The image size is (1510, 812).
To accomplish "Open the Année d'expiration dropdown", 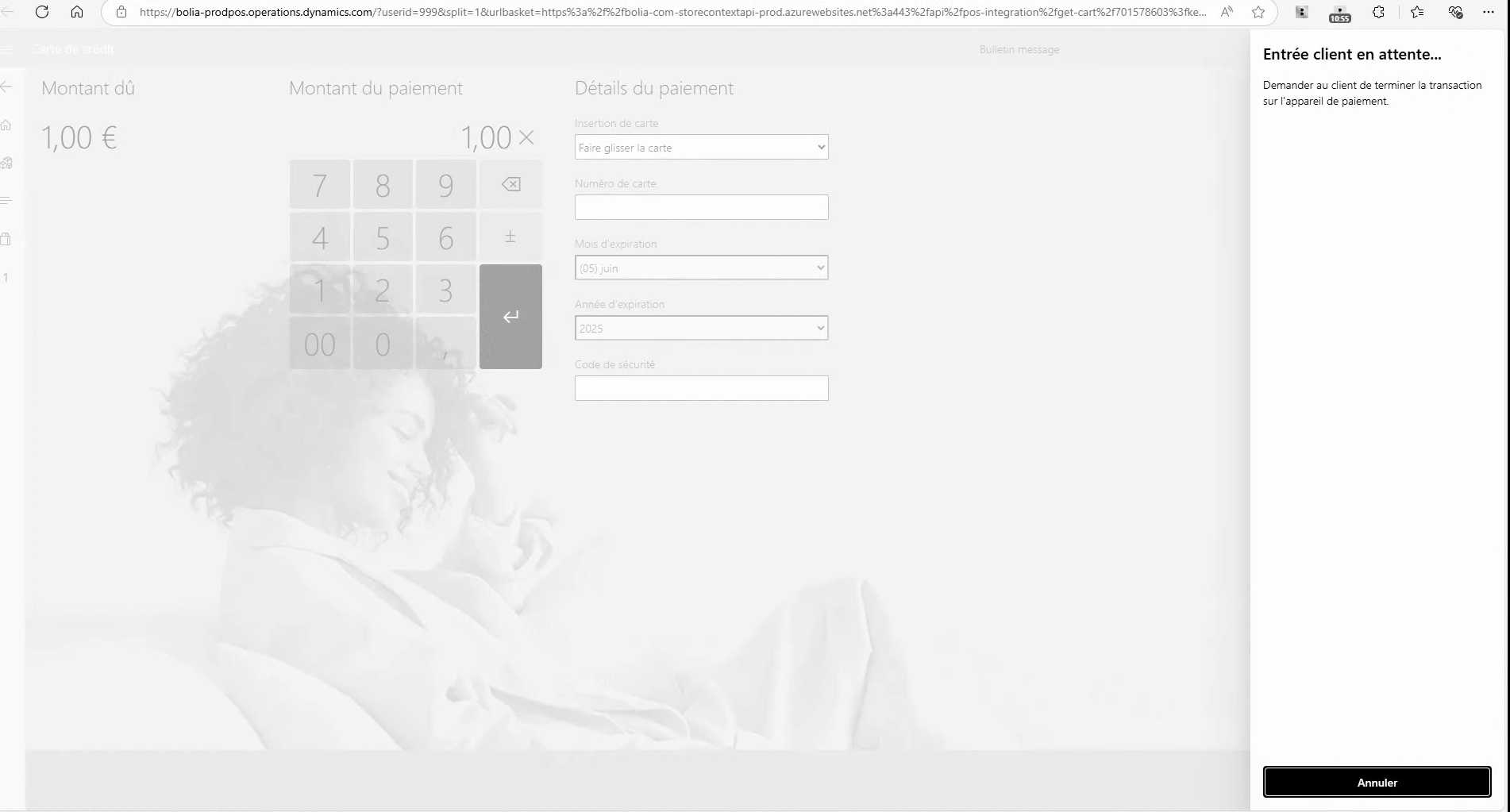I will coord(701,329).
